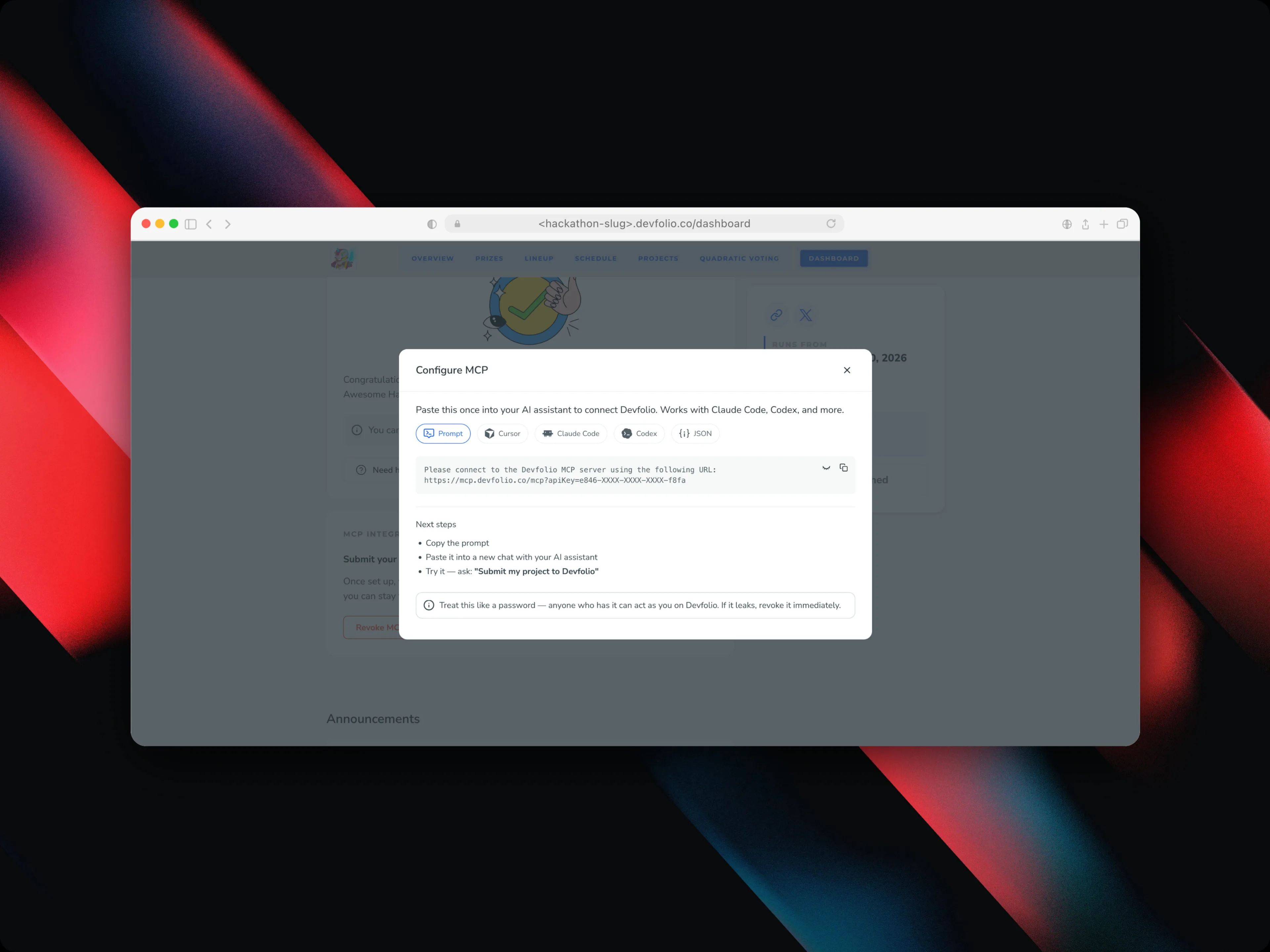
Task: Select the Prompt tab
Action: tap(443, 433)
